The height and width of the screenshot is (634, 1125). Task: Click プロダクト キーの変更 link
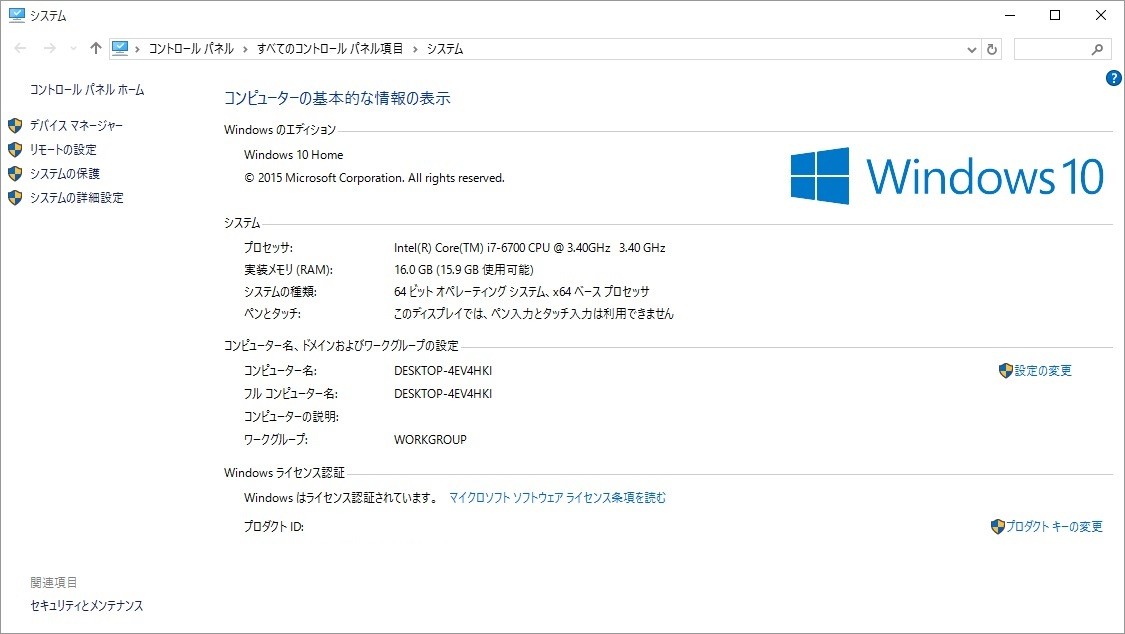coord(1053,526)
